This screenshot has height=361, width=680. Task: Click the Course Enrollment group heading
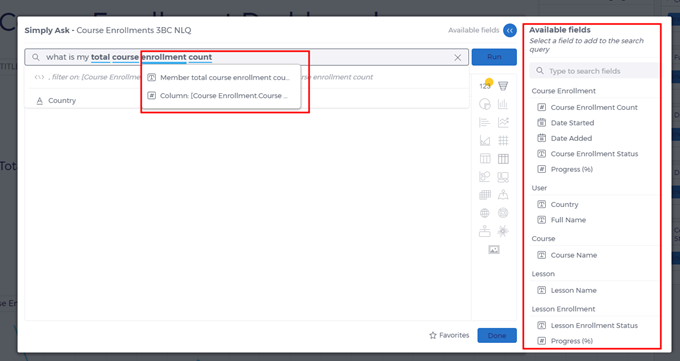coord(563,91)
